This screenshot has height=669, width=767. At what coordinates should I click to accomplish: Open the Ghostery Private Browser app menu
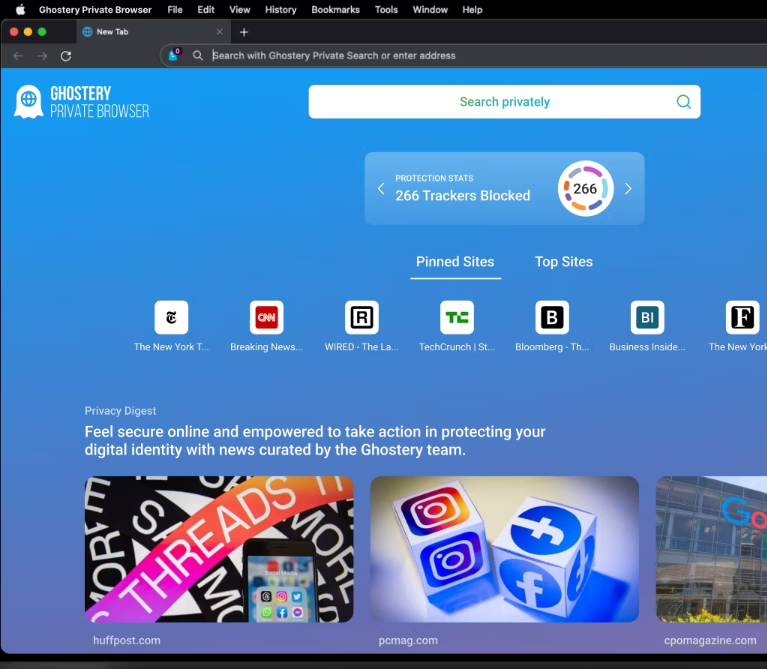click(95, 10)
